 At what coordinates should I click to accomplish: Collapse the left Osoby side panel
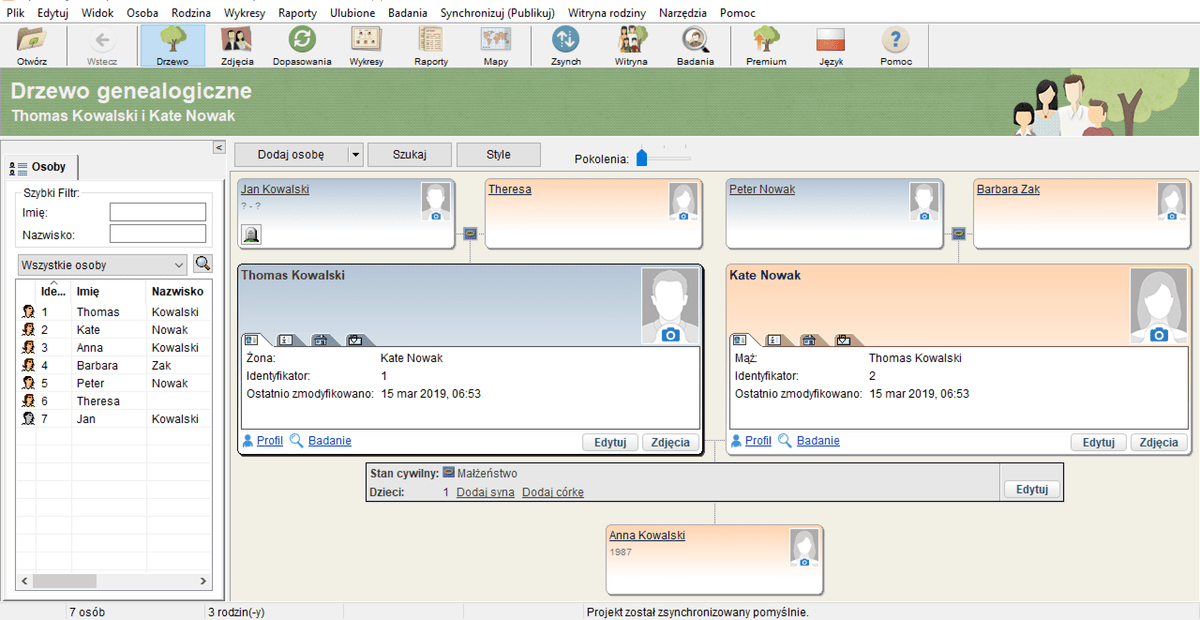pyautogui.click(x=219, y=148)
